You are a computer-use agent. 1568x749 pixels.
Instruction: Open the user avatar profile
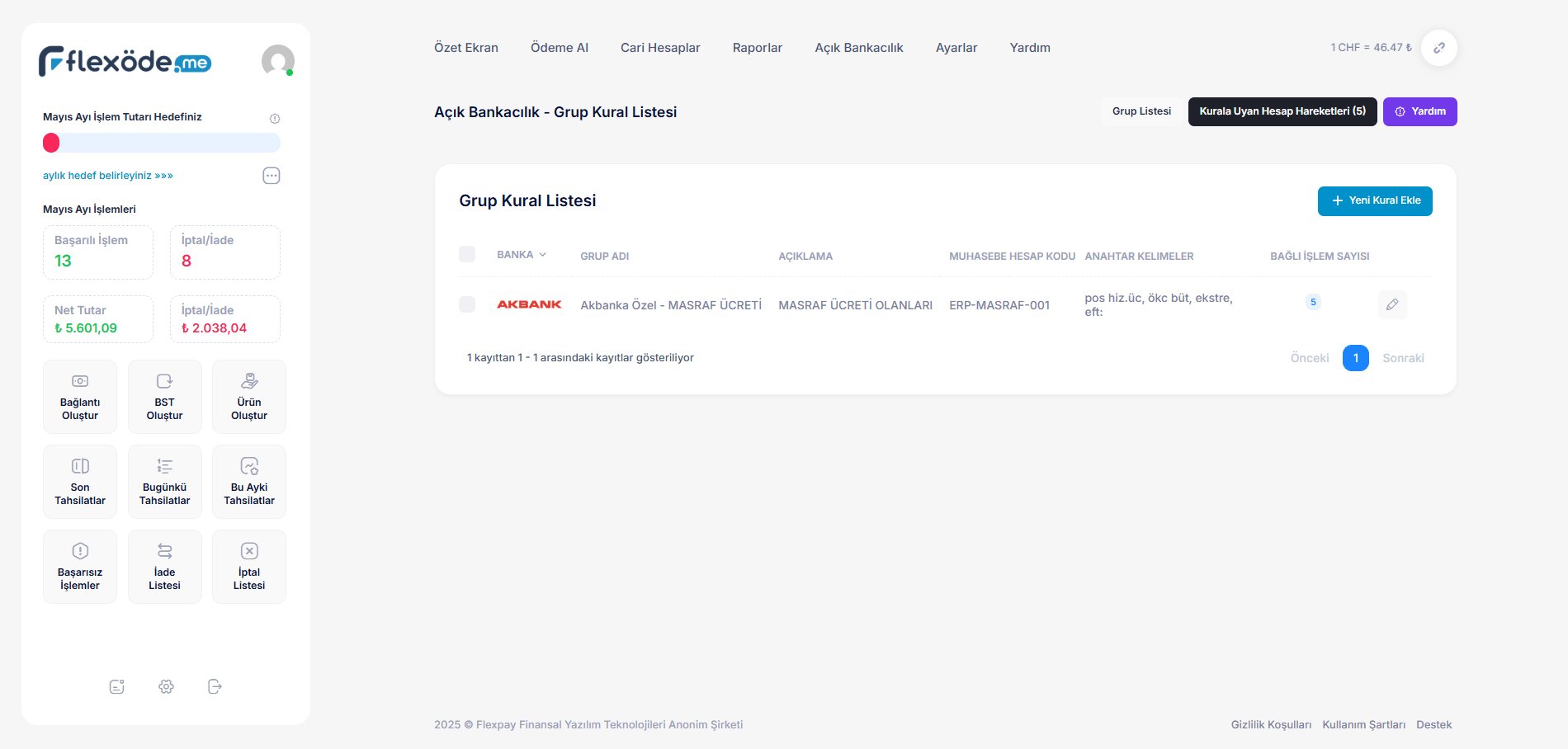pos(278,61)
